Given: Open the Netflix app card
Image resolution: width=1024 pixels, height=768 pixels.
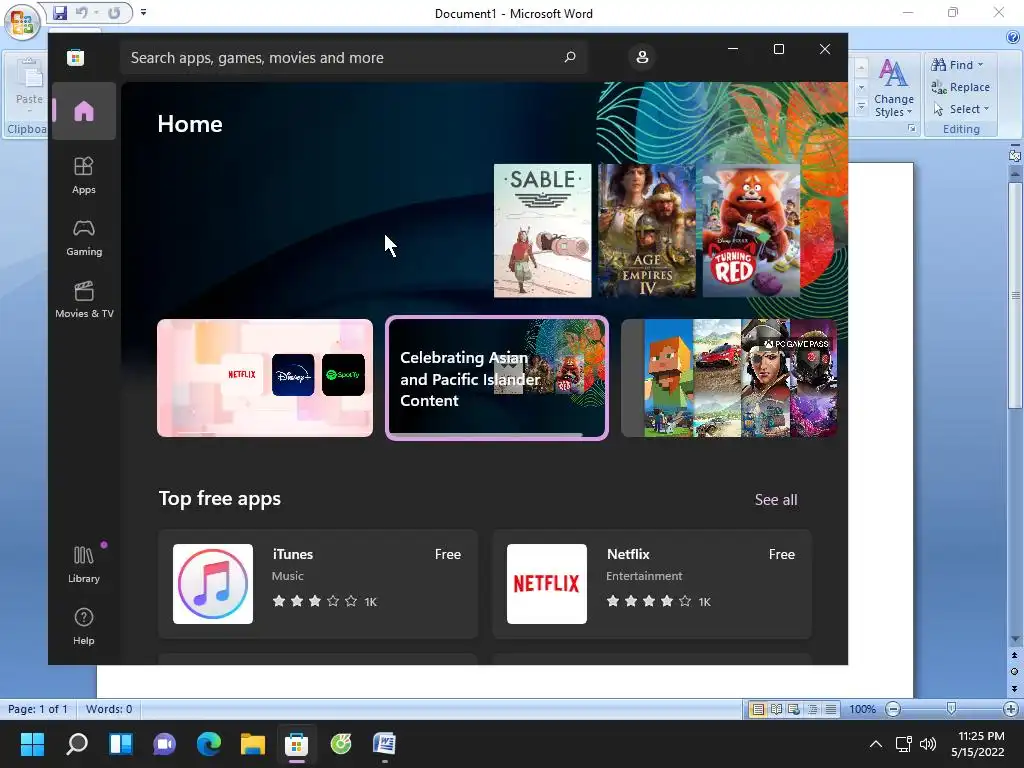Looking at the screenshot, I should (652, 584).
